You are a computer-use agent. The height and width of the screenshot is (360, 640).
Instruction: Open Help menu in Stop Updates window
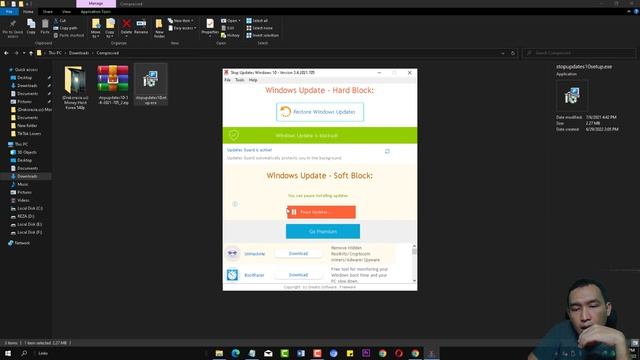click(253, 80)
